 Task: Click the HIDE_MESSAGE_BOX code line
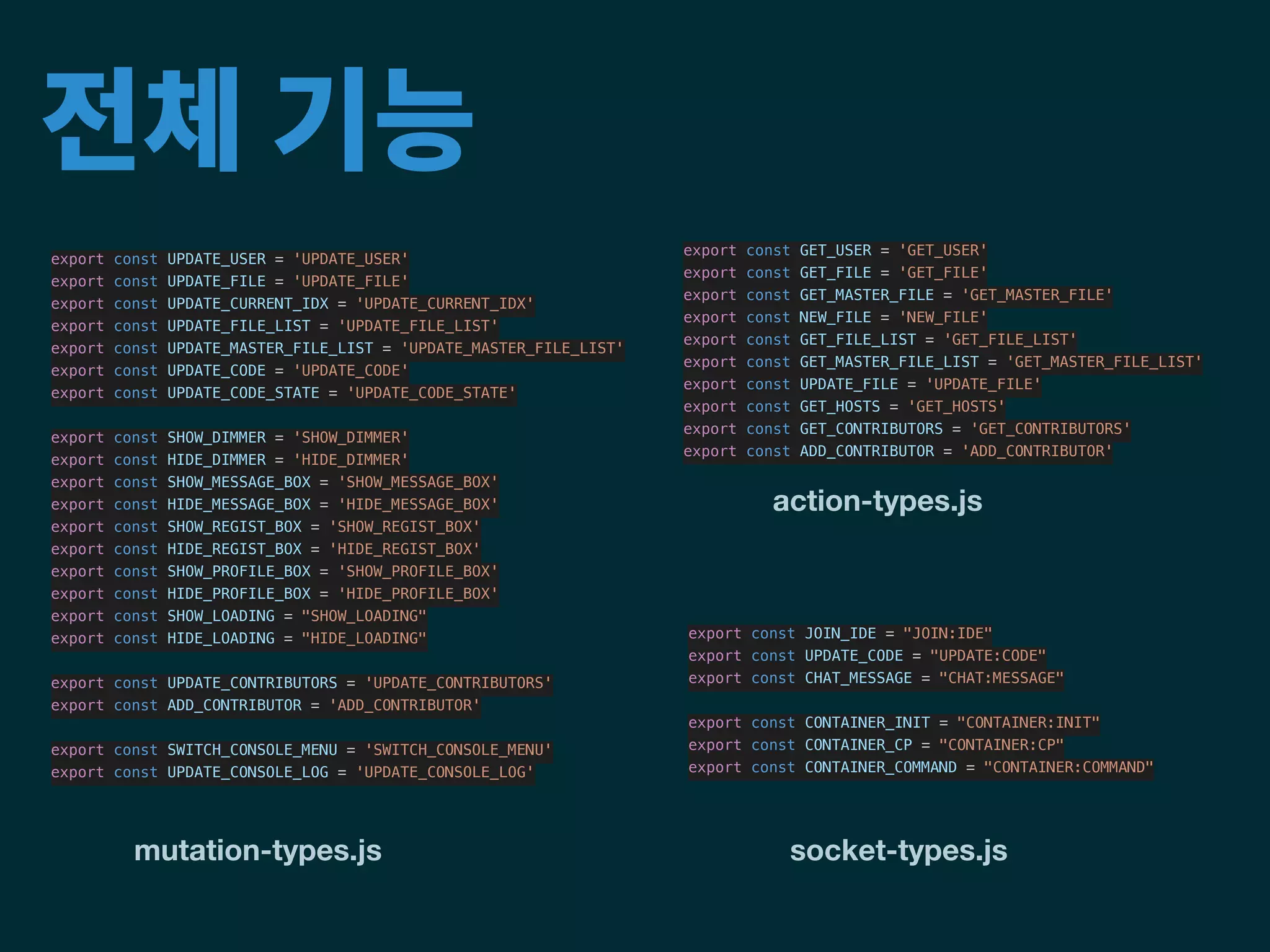(x=275, y=505)
